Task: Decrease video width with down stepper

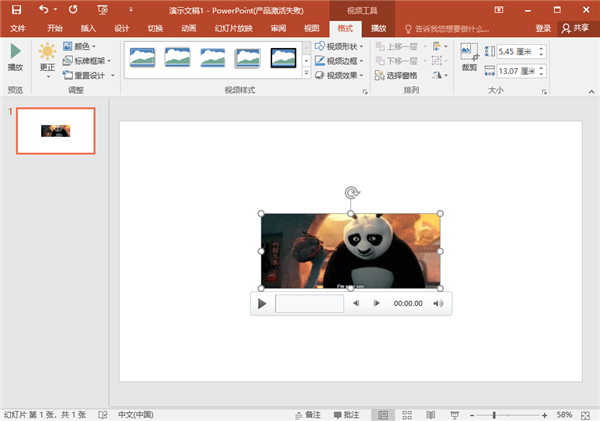Action: click(x=541, y=74)
